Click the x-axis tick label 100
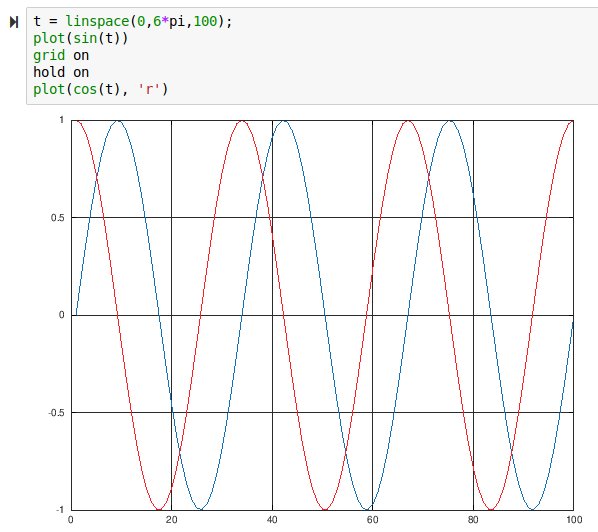The image size is (598, 532). [574, 519]
